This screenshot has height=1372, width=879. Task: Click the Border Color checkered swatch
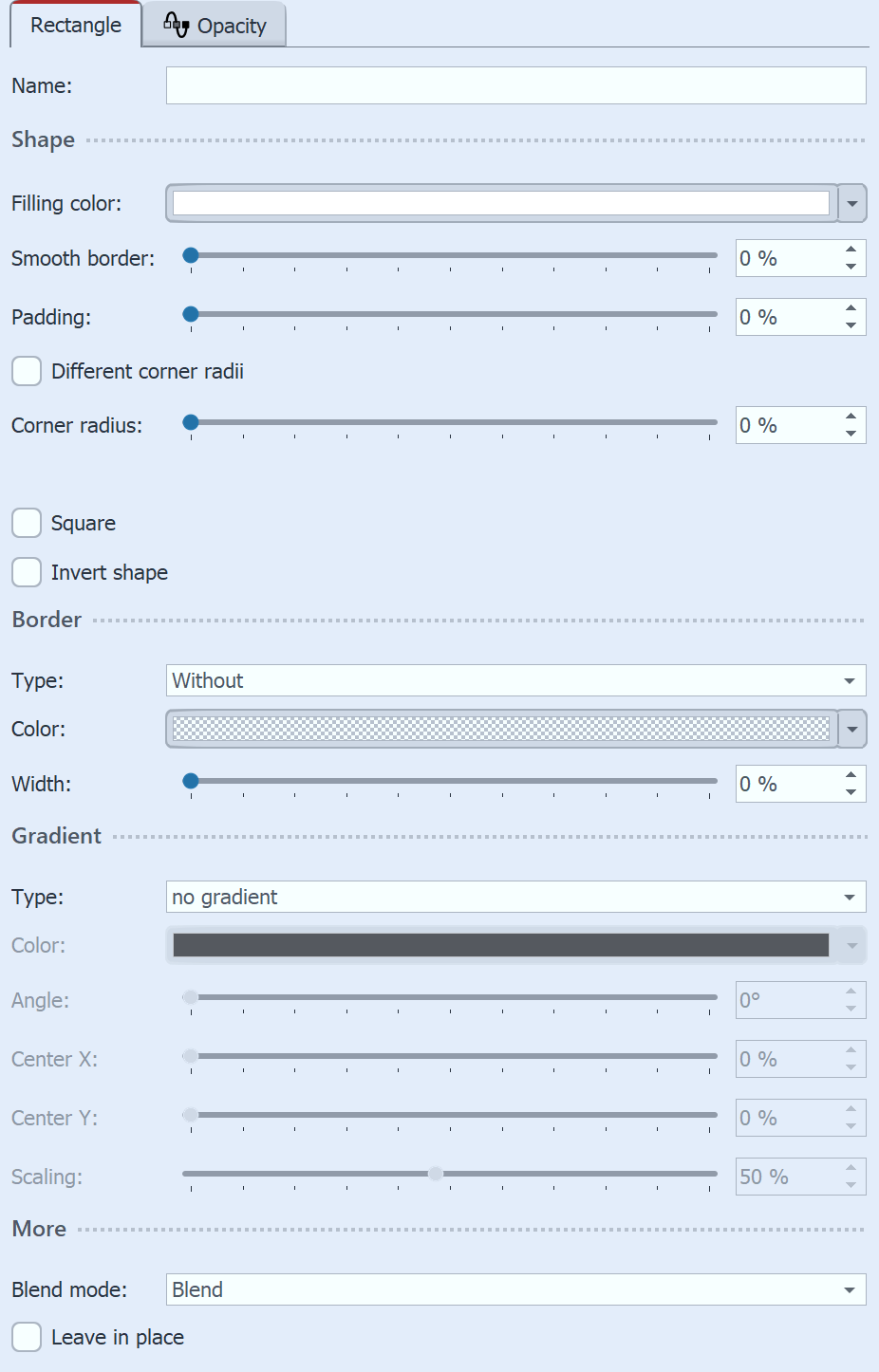503,729
